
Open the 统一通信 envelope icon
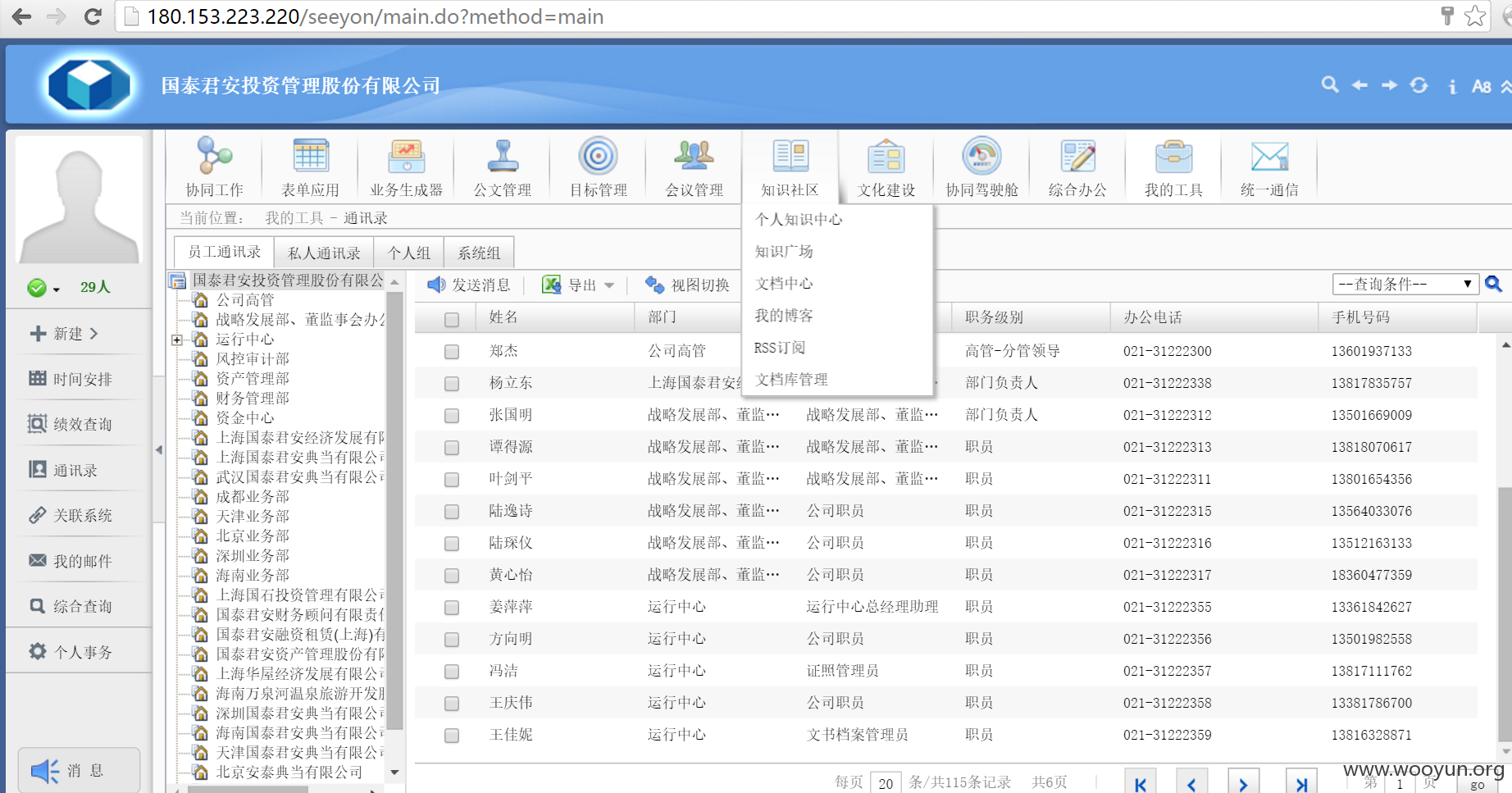point(1269,156)
